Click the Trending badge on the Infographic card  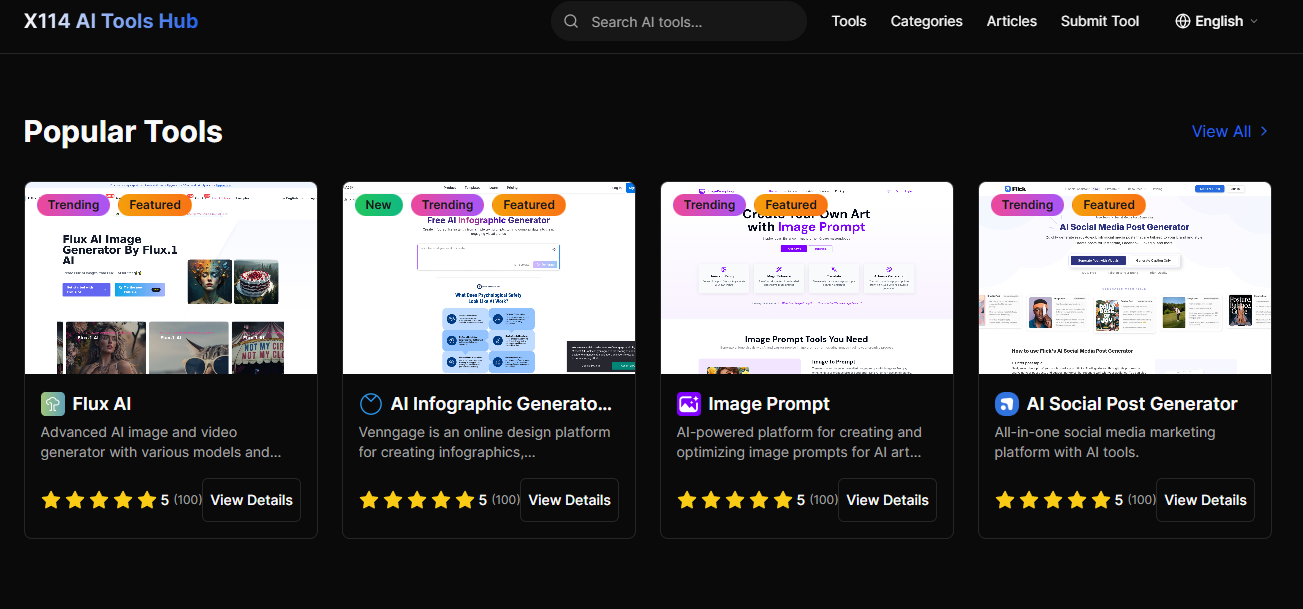[448, 205]
